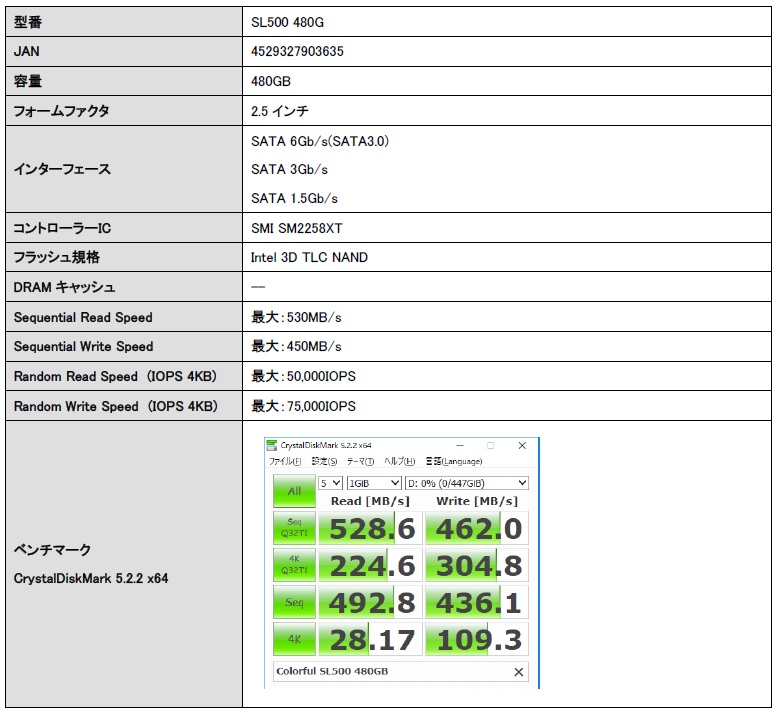Click the random read value 最大:50,000IOPS
The width and height of the screenshot is (777, 714).
(x=303, y=376)
